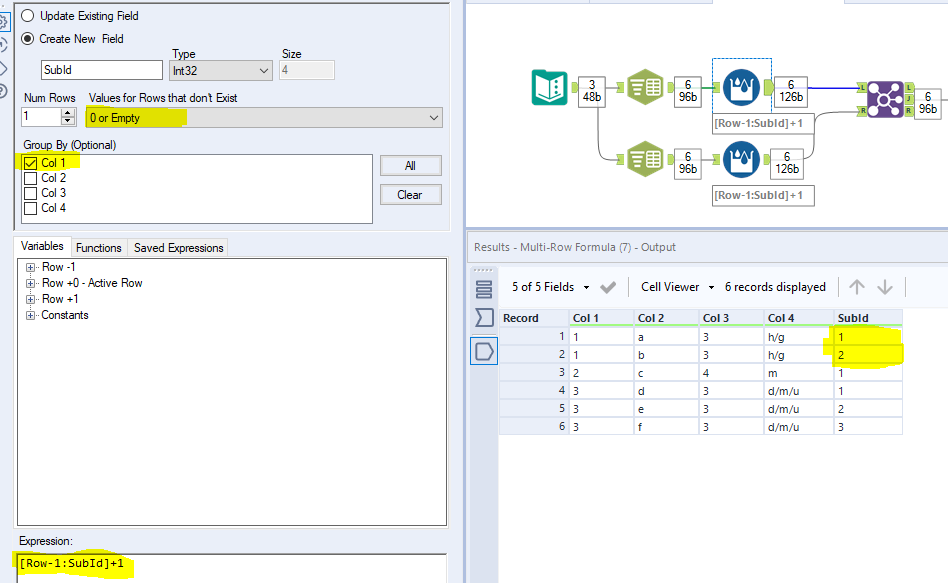This screenshot has height=583, width=948.
Task: Select the upper Multi-Row Formula tool
Action: (x=741, y=88)
